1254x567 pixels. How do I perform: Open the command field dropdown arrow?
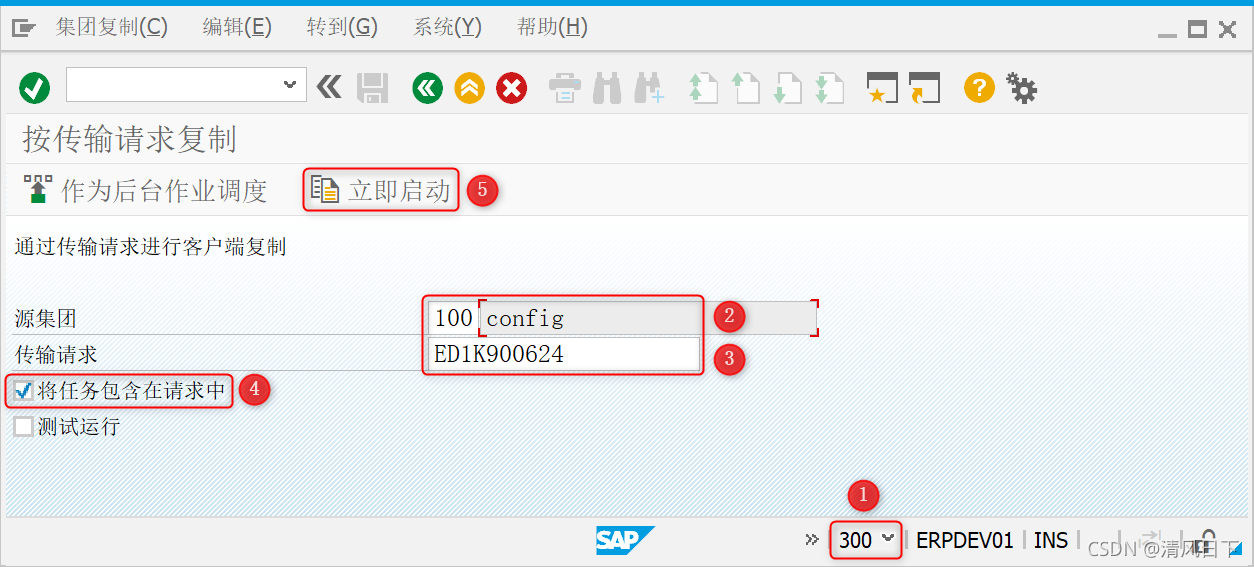coord(290,86)
